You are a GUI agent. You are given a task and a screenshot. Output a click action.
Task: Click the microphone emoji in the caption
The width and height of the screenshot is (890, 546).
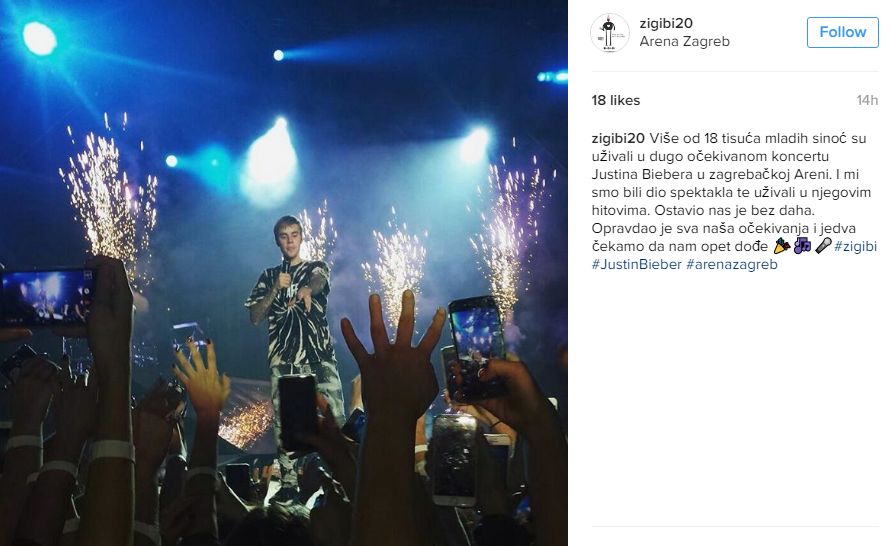(x=823, y=246)
